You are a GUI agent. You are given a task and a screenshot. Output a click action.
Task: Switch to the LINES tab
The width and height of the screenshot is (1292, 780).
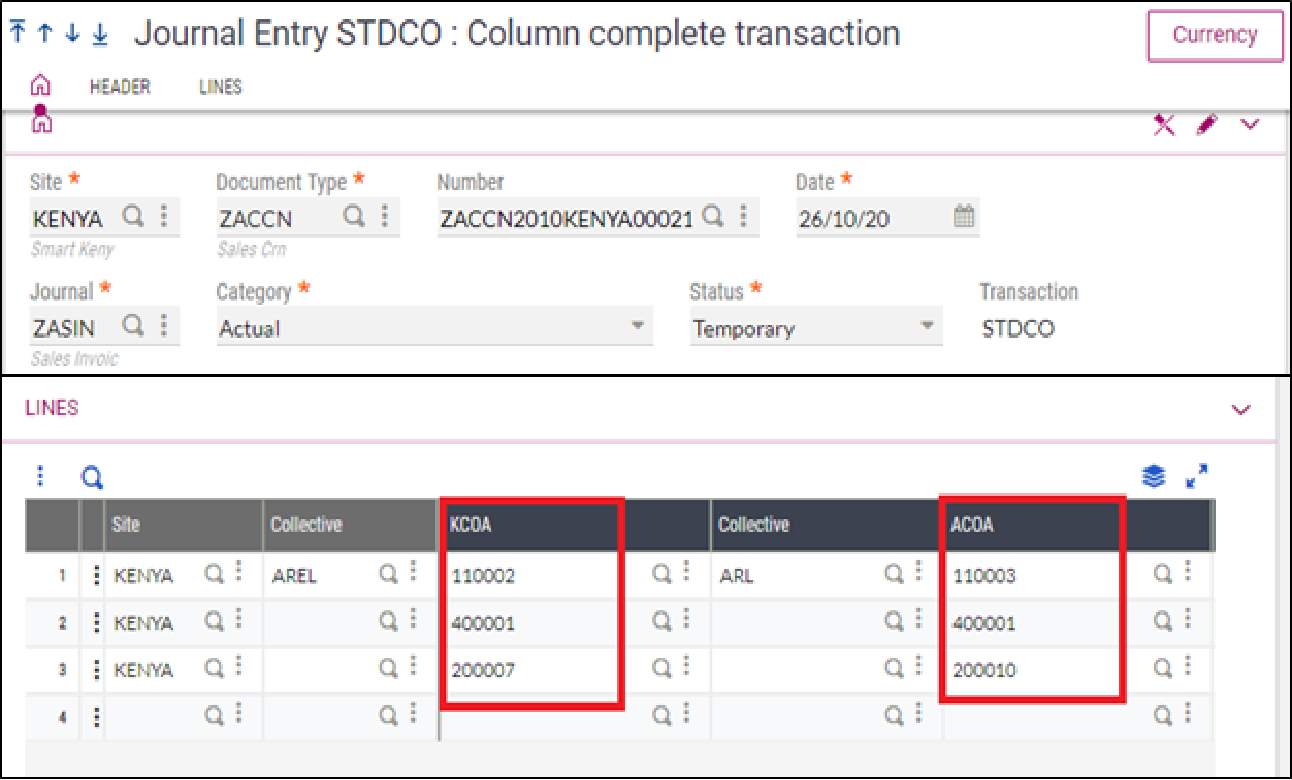[x=220, y=87]
